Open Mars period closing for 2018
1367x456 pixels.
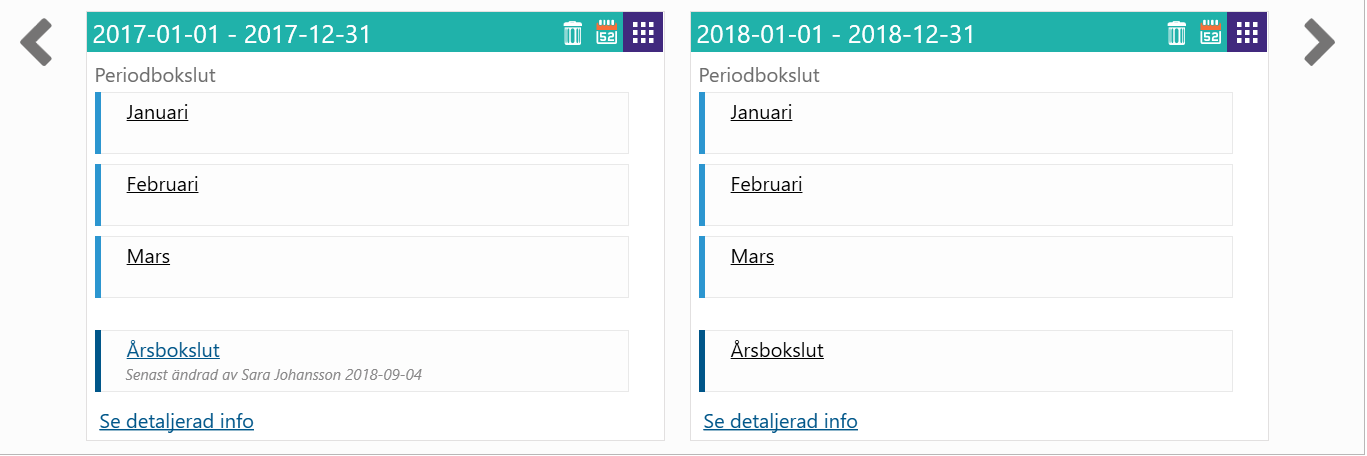pyautogui.click(x=752, y=256)
